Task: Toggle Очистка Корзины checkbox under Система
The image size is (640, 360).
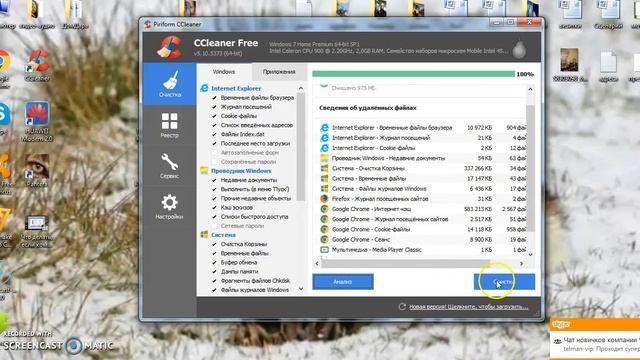Action: tap(214, 244)
